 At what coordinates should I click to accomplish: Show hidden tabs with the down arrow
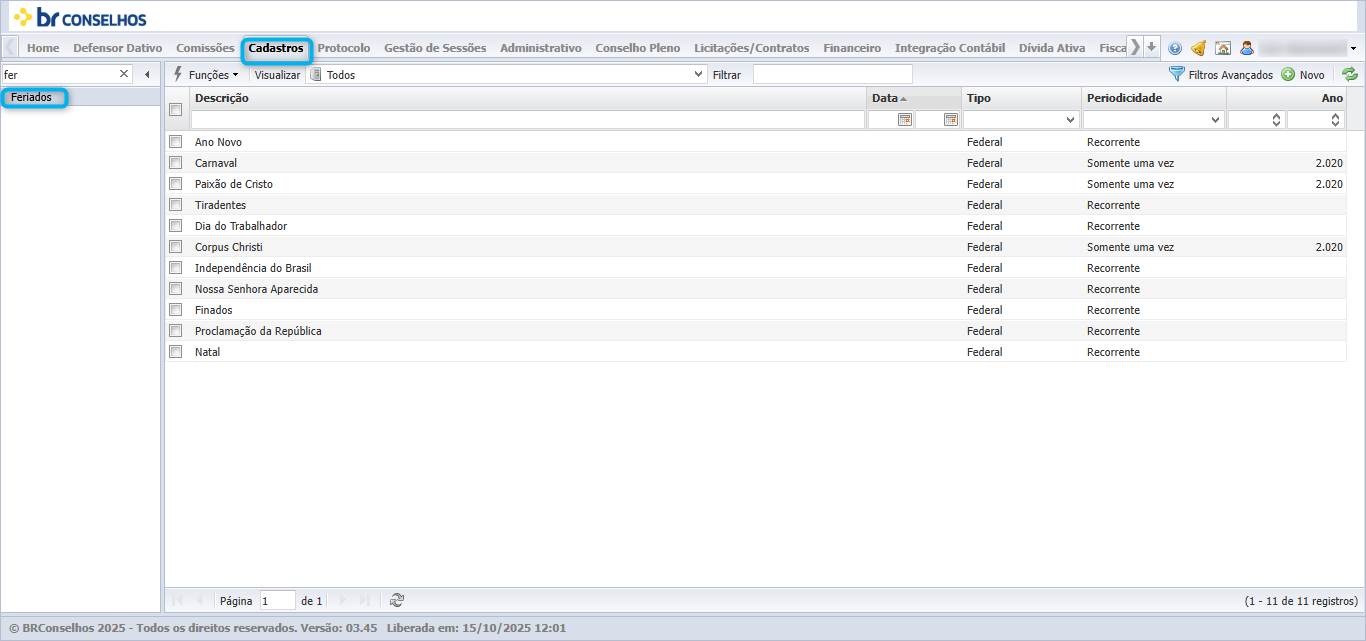(x=1151, y=47)
